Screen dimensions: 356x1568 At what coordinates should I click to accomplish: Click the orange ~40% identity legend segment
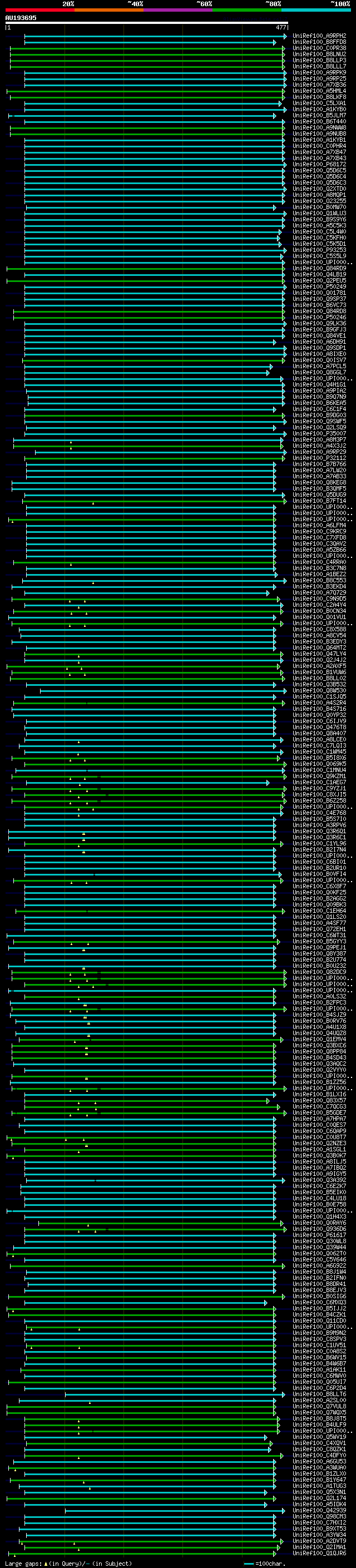coord(109,10)
